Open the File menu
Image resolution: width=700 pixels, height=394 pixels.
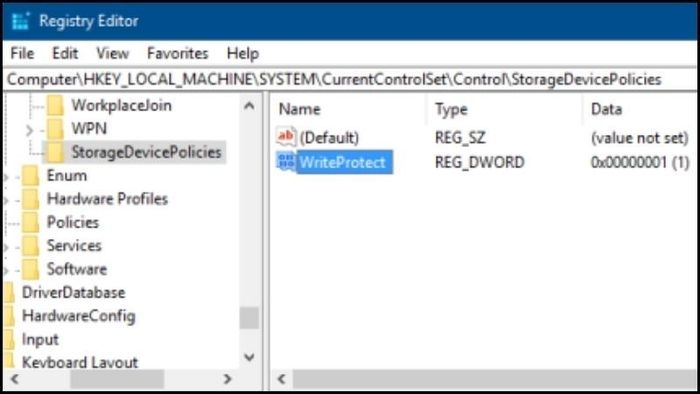pyautogui.click(x=22, y=54)
